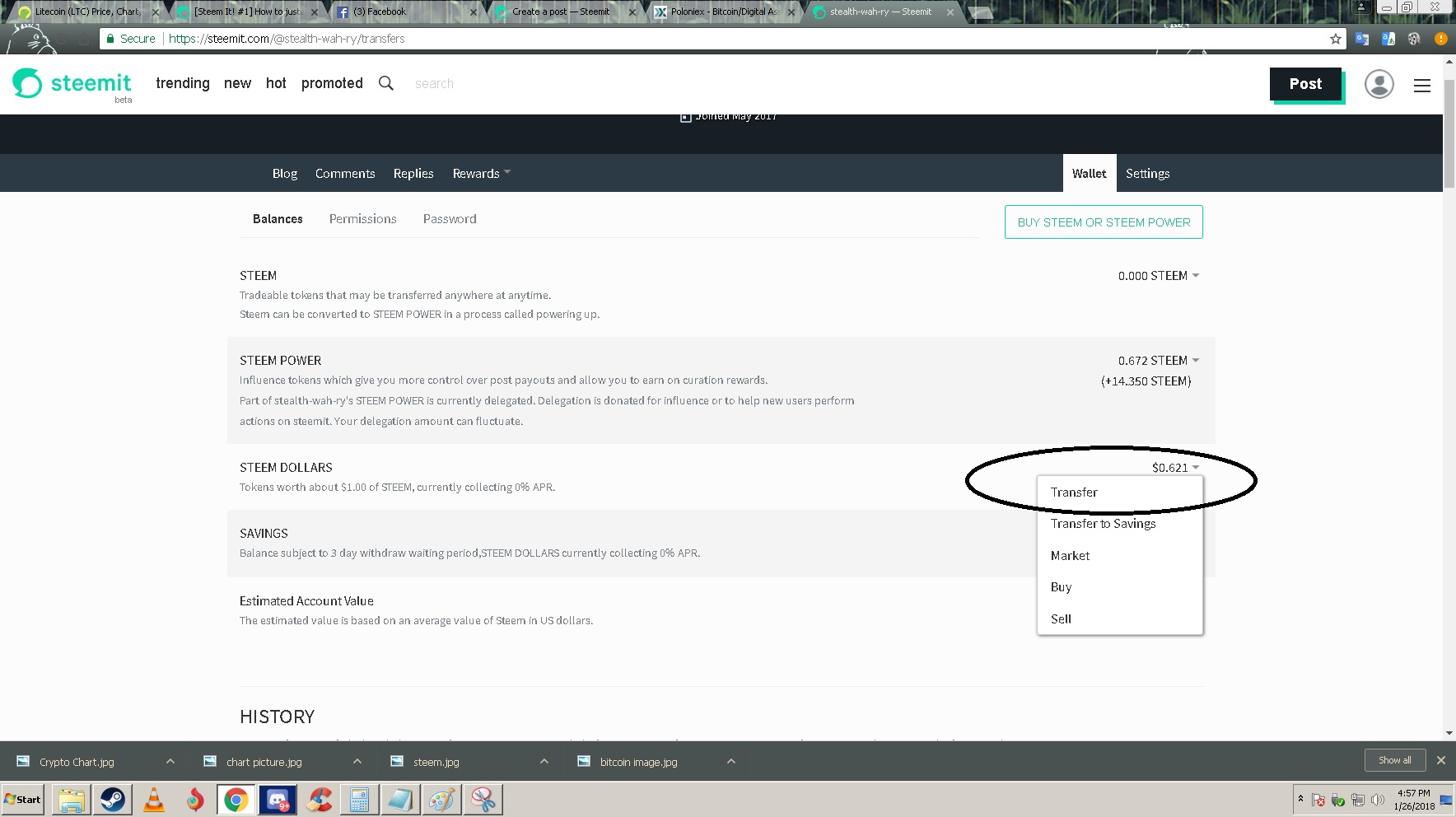Viewport: 1456px width, 817px height.
Task: Open Snipping Tool scissors icon
Action: tap(483, 800)
